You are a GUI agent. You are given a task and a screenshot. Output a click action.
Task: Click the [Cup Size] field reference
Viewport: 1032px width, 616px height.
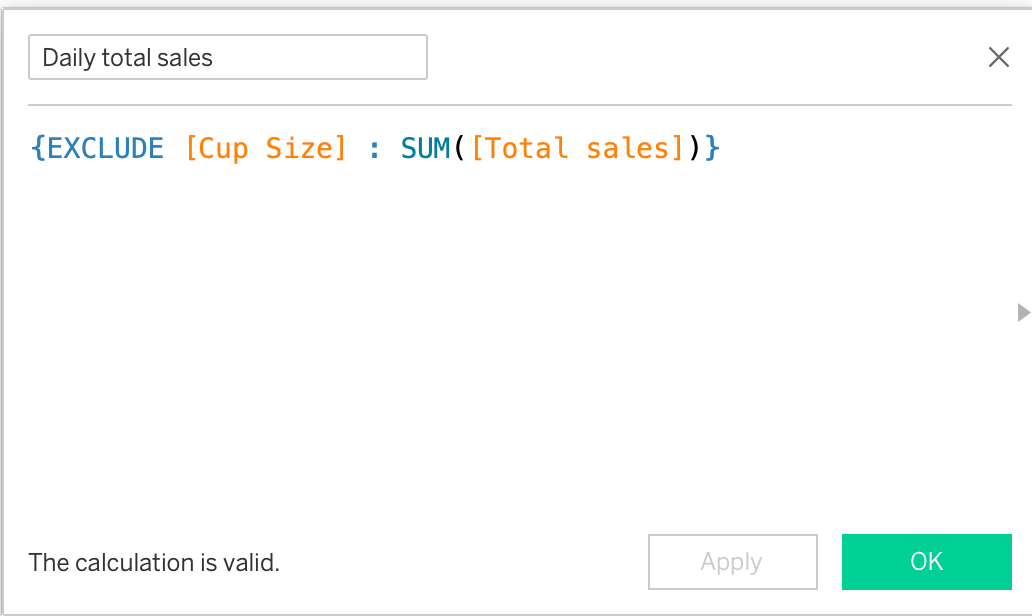point(266,149)
